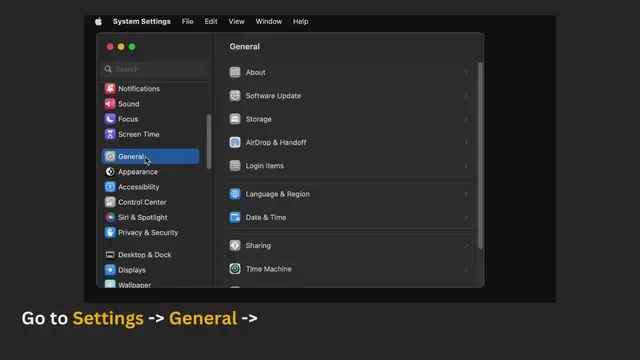Open the Login Items label text

[x=264, y=166]
